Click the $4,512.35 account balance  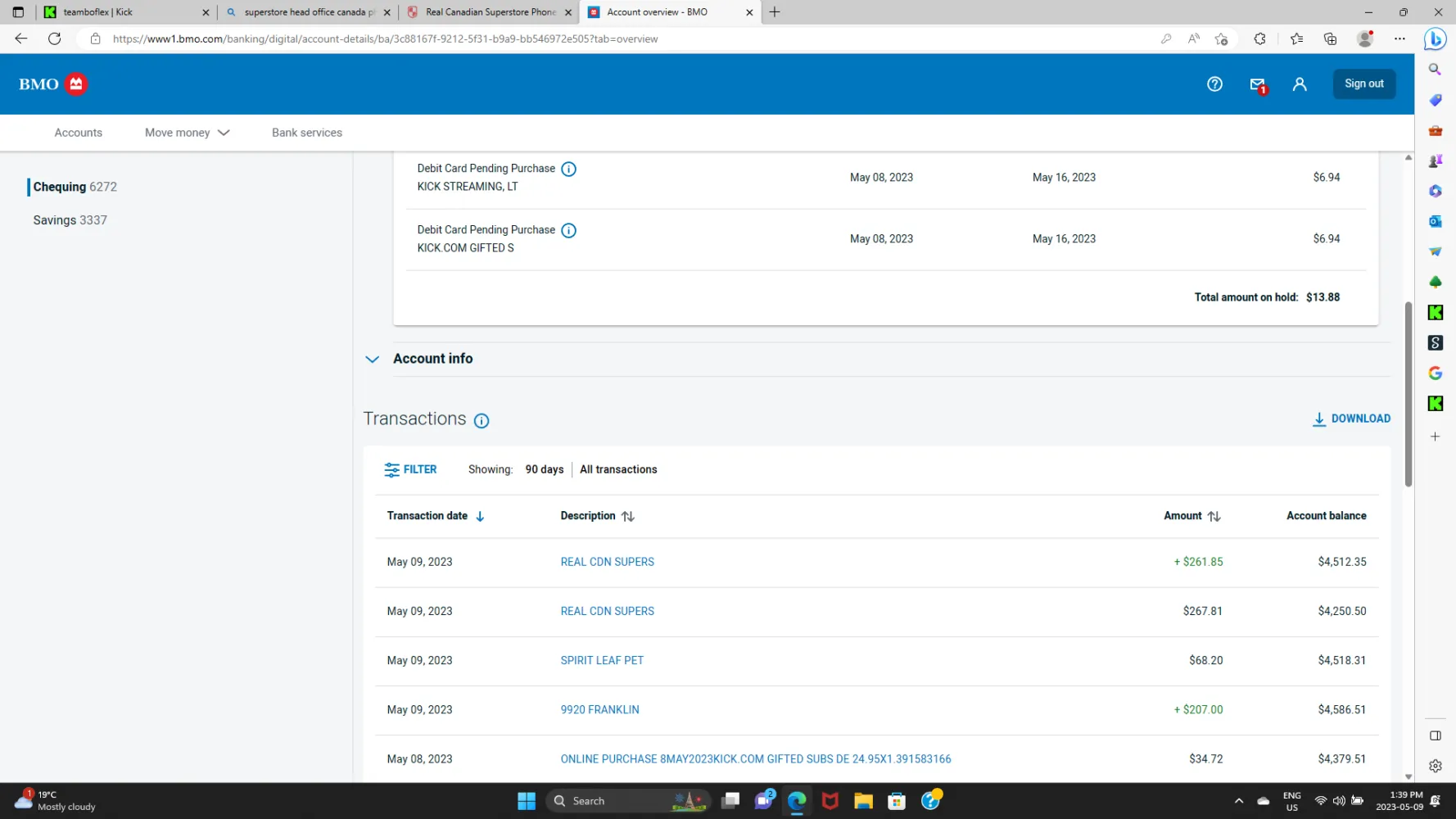click(1341, 562)
